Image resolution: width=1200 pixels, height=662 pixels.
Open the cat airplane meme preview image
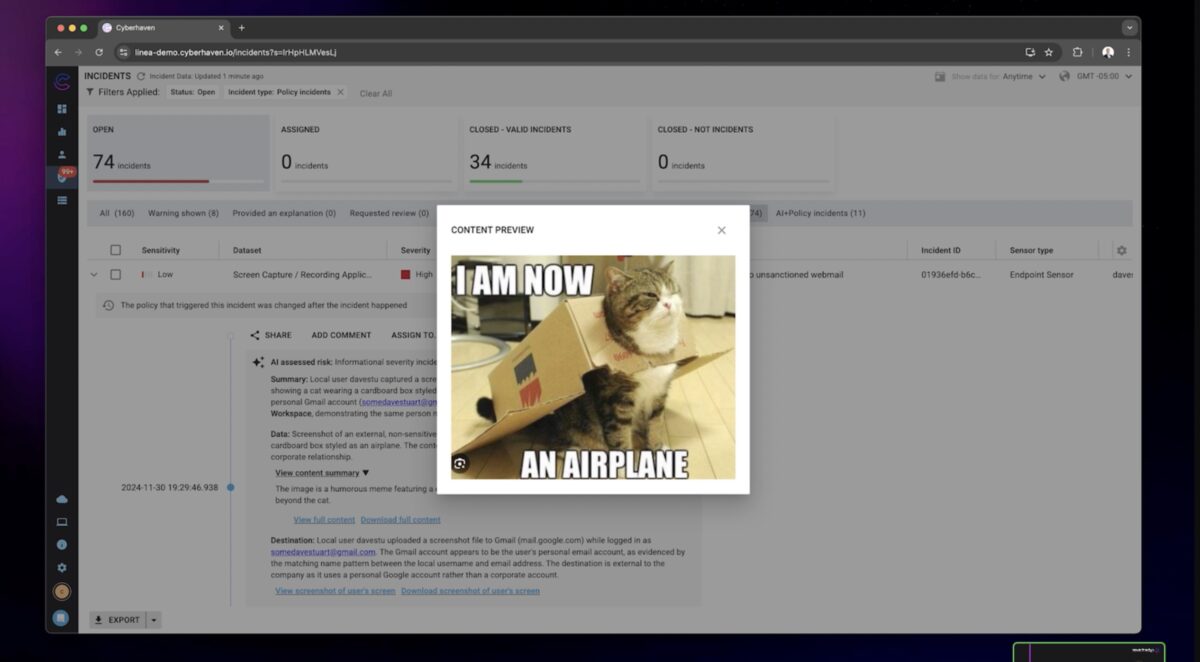(x=593, y=367)
